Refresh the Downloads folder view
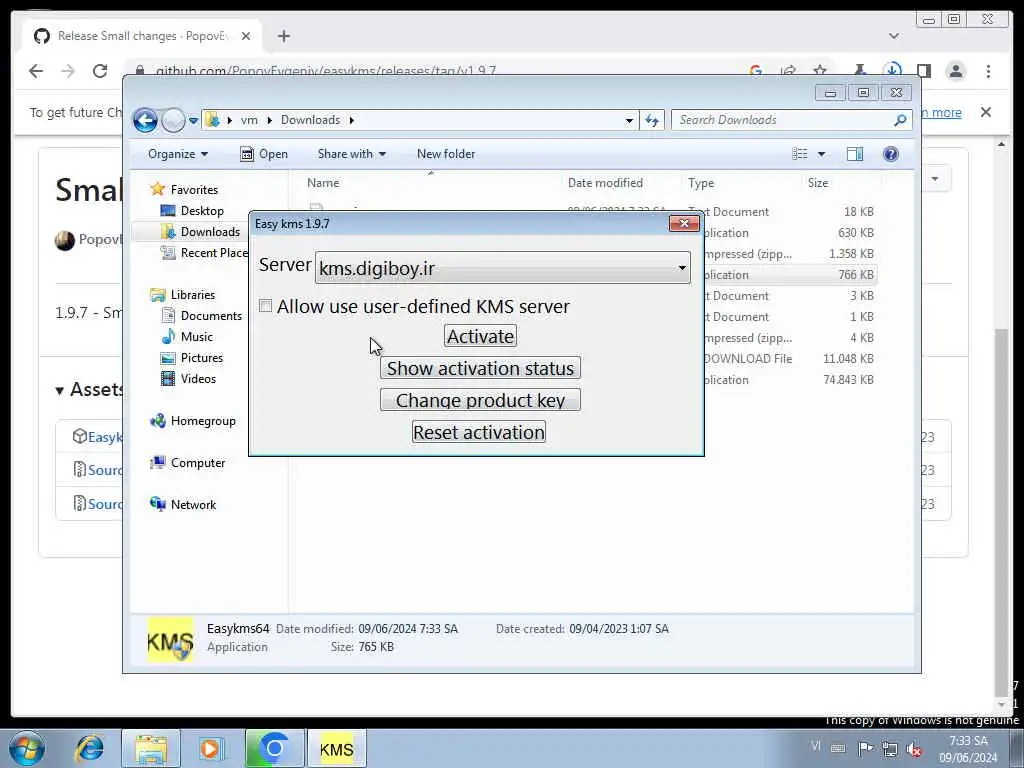This screenshot has width=1024, height=768. 652,120
